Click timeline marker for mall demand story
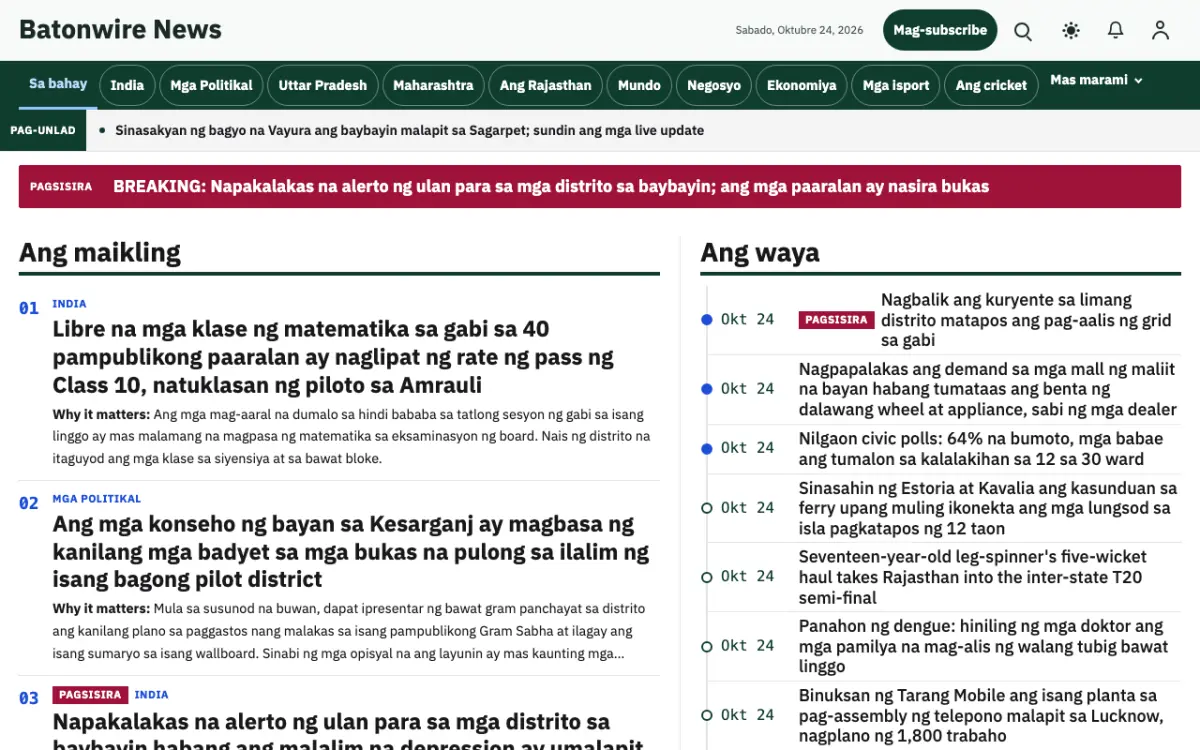 point(707,389)
